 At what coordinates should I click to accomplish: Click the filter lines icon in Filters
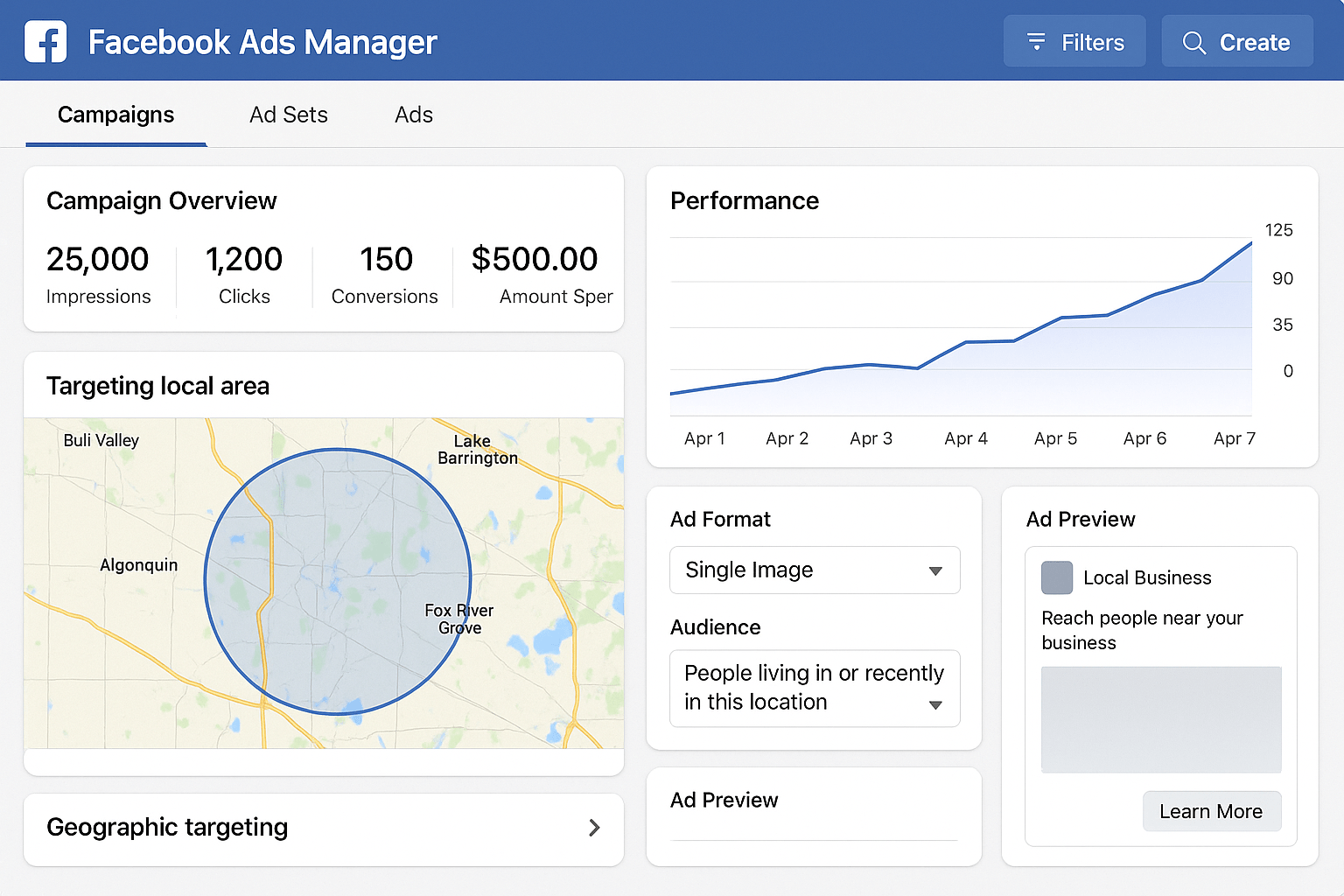click(1036, 41)
